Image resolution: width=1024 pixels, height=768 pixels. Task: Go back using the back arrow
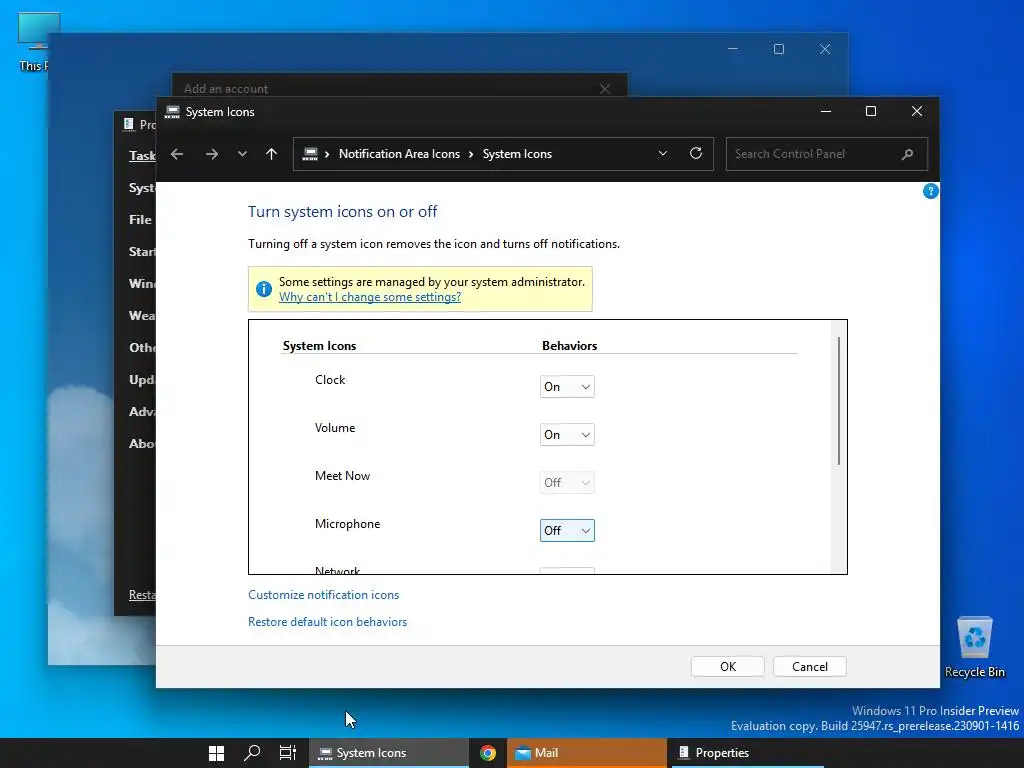pos(177,154)
